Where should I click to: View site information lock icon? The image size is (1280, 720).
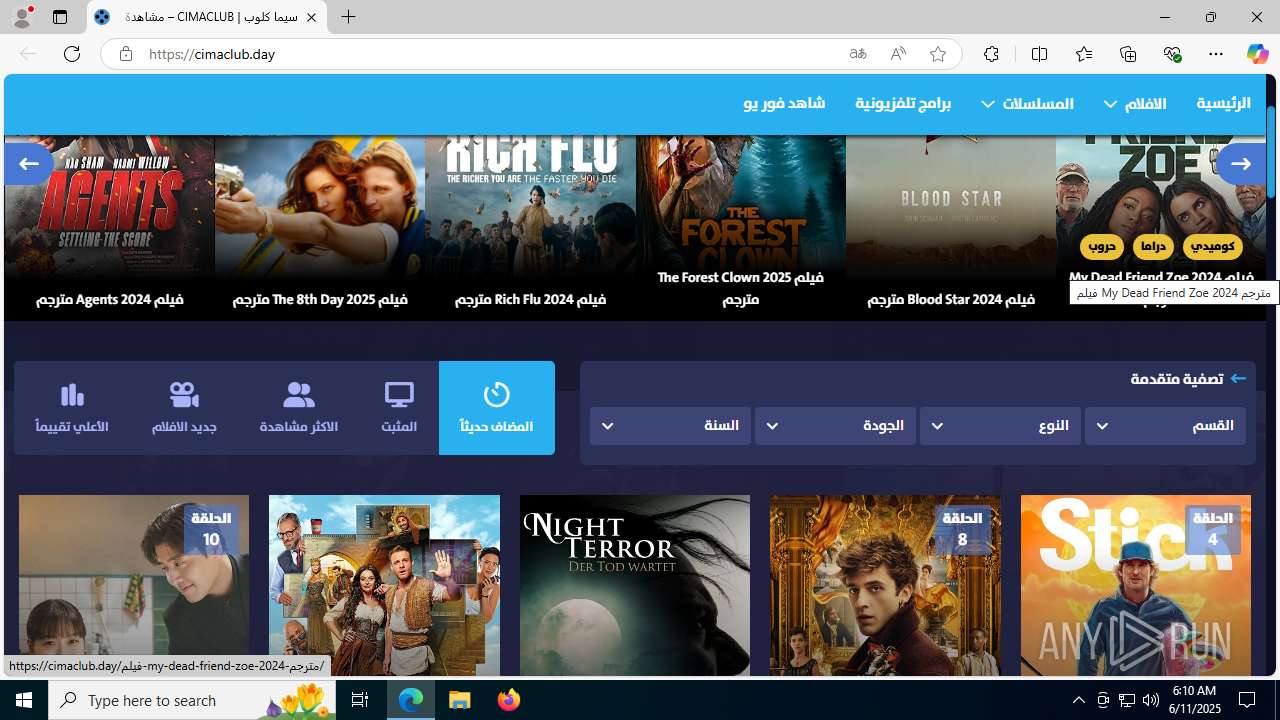[125, 54]
